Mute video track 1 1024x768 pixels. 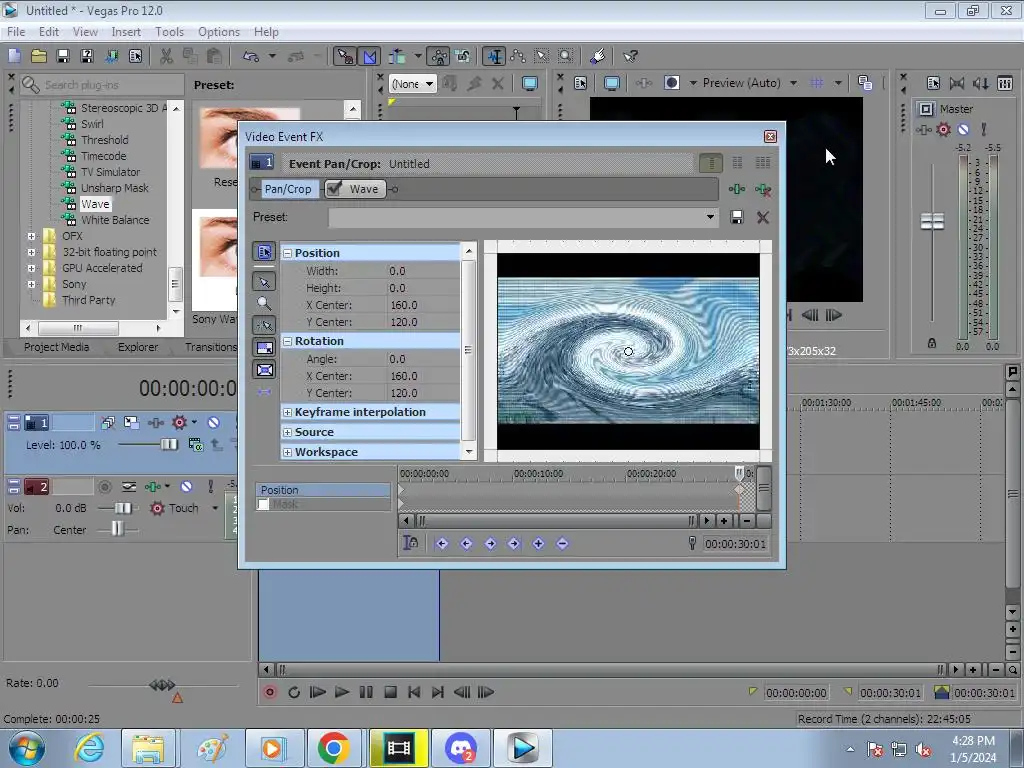214,423
